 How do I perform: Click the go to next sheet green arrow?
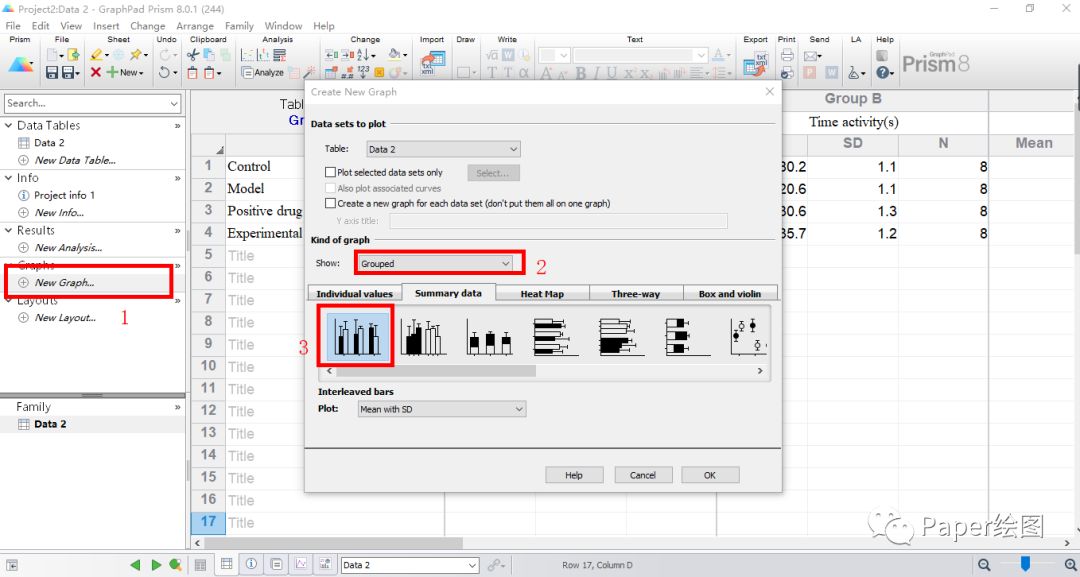point(156,565)
